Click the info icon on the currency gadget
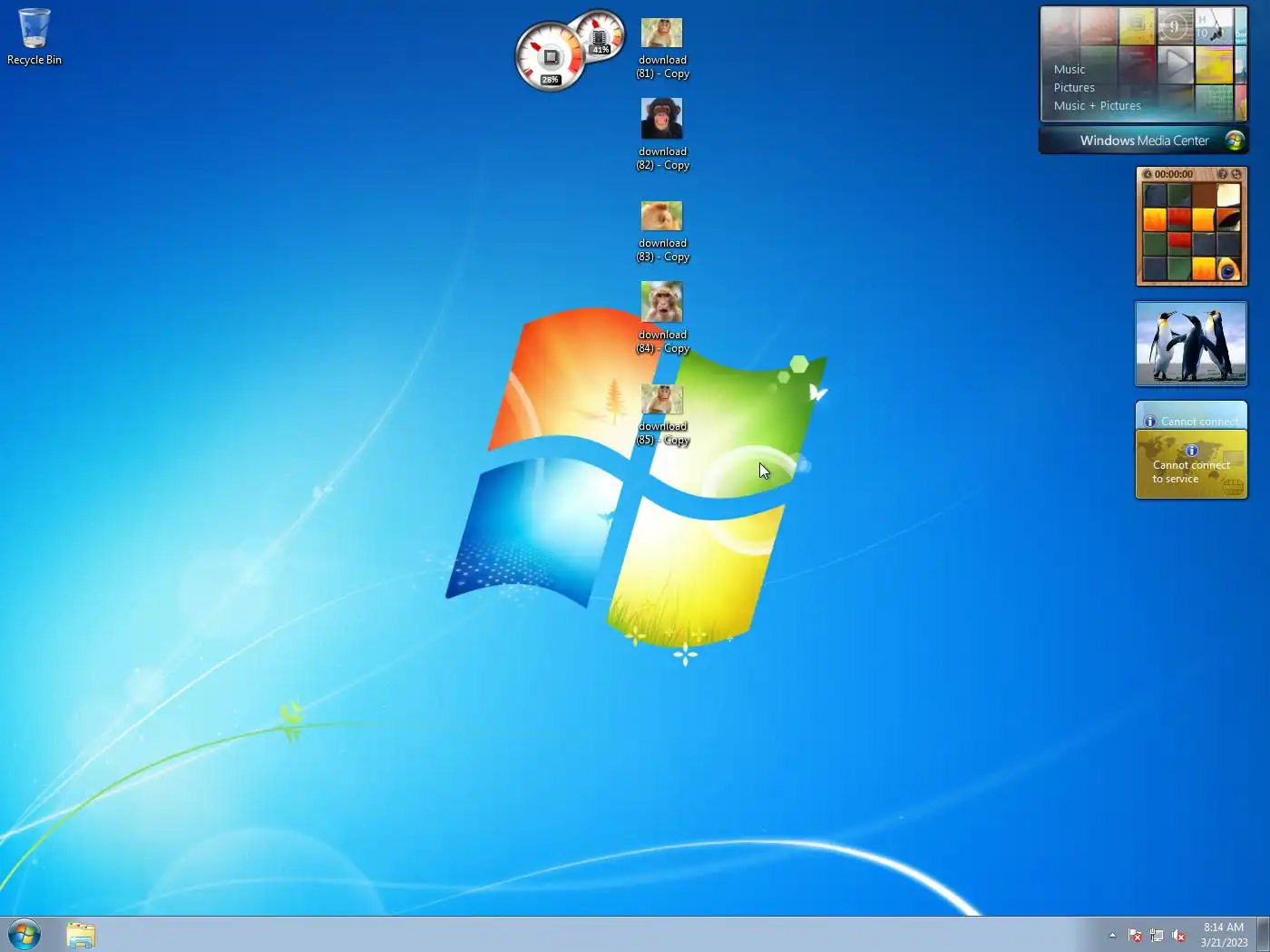Screen dimensions: 1270x952 [1191, 451]
